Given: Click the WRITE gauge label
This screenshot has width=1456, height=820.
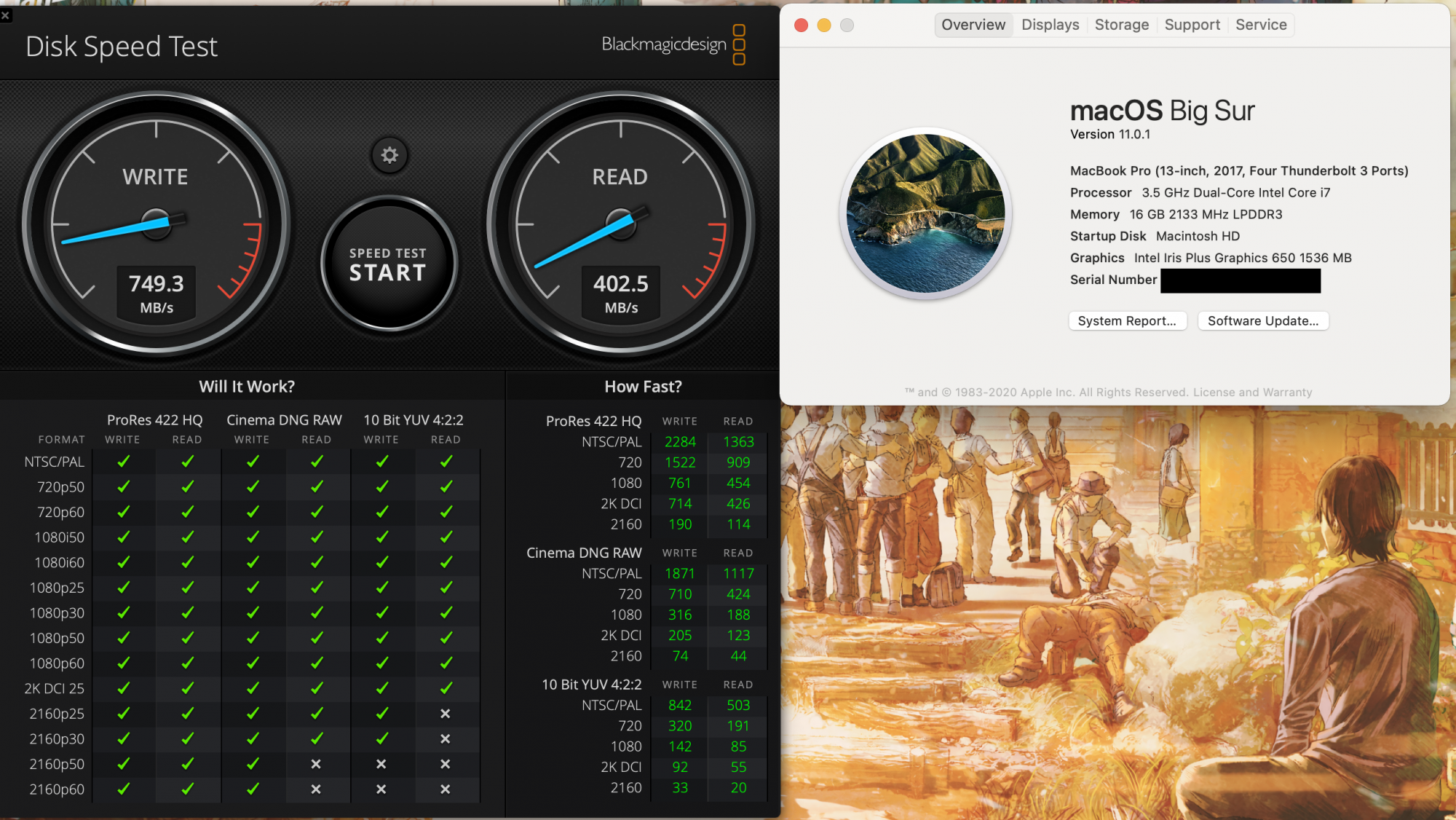Looking at the screenshot, I should click(x=155, y=177).
